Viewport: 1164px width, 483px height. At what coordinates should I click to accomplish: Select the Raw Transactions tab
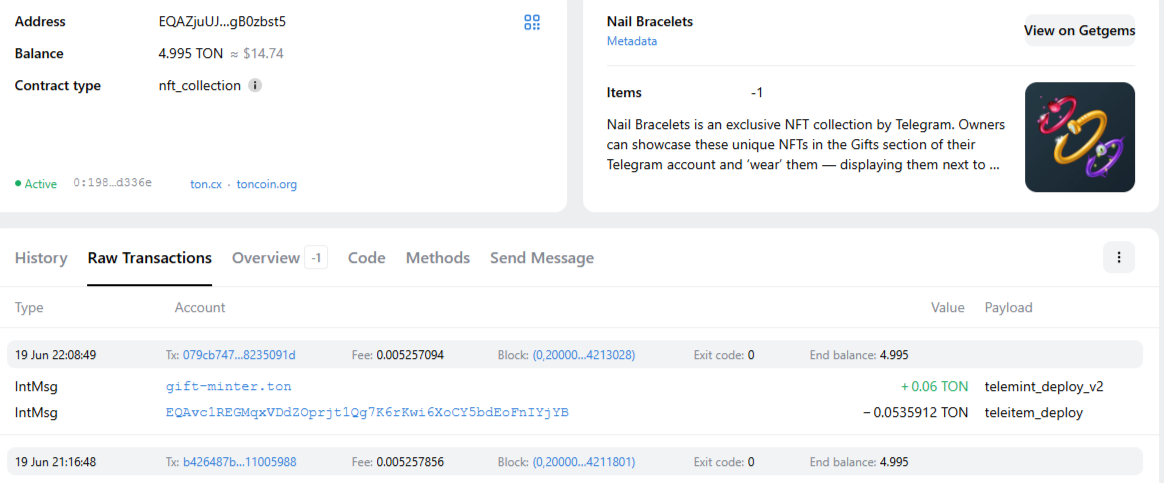150,258
